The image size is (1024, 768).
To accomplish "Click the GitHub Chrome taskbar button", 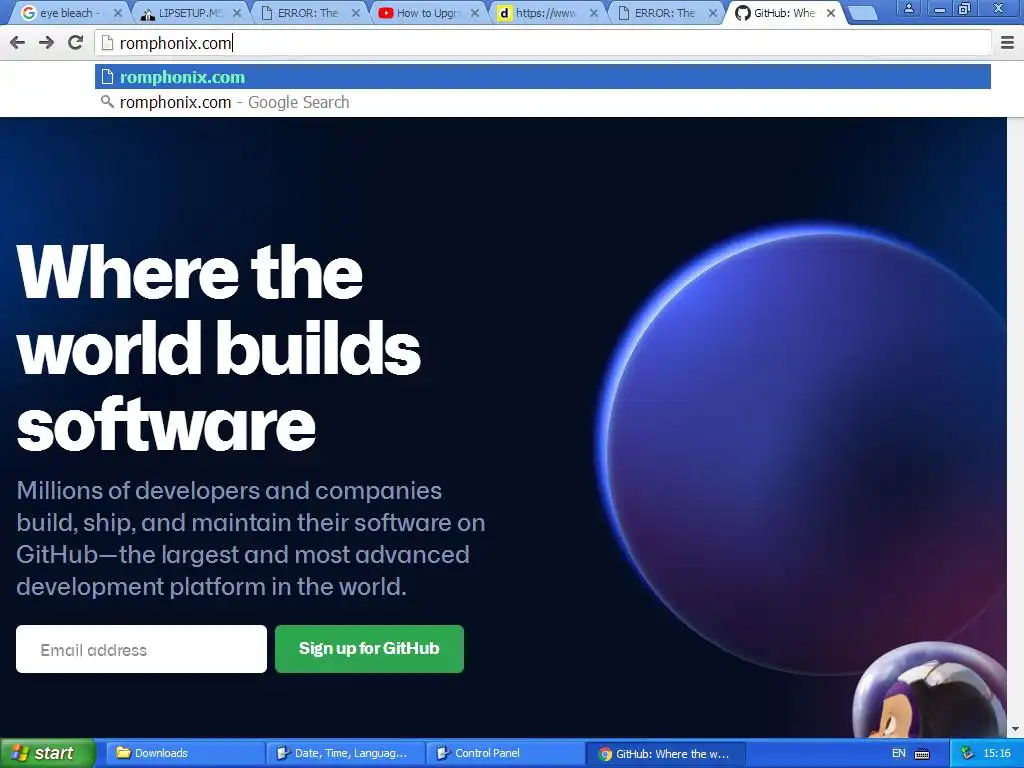I will tap(665, 754).
